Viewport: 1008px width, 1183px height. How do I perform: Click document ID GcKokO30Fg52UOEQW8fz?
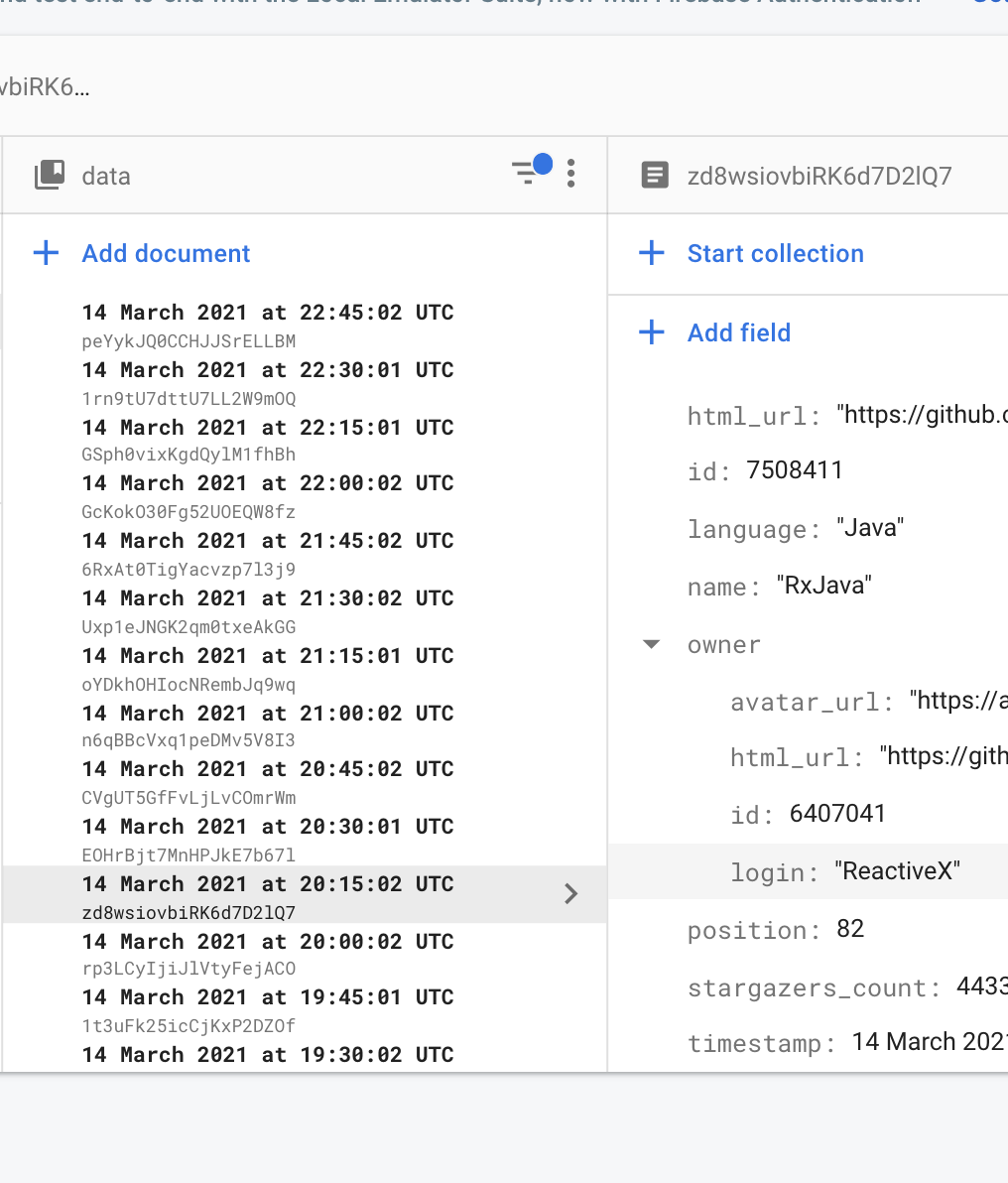(189, 511)
